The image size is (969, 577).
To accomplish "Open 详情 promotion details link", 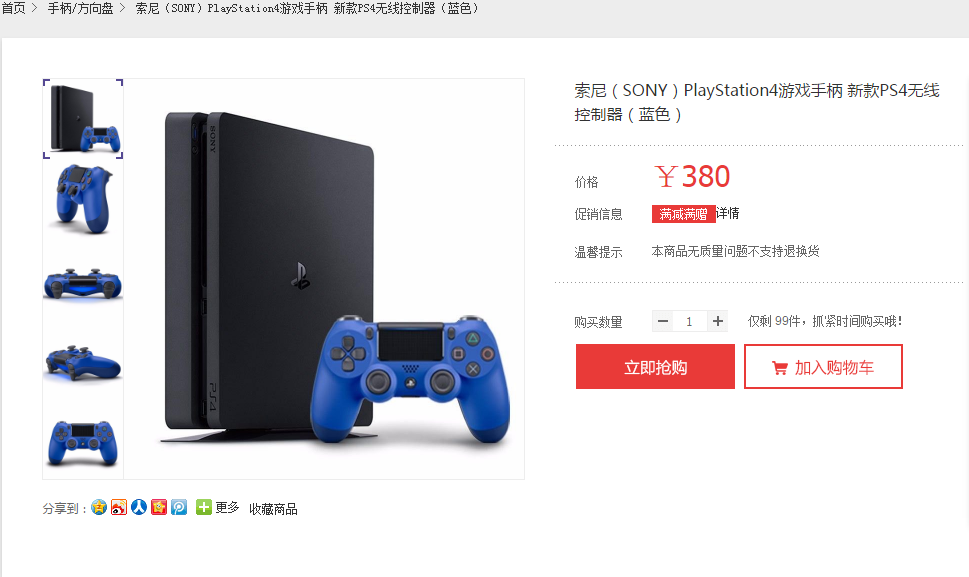I will click(727, 214).
